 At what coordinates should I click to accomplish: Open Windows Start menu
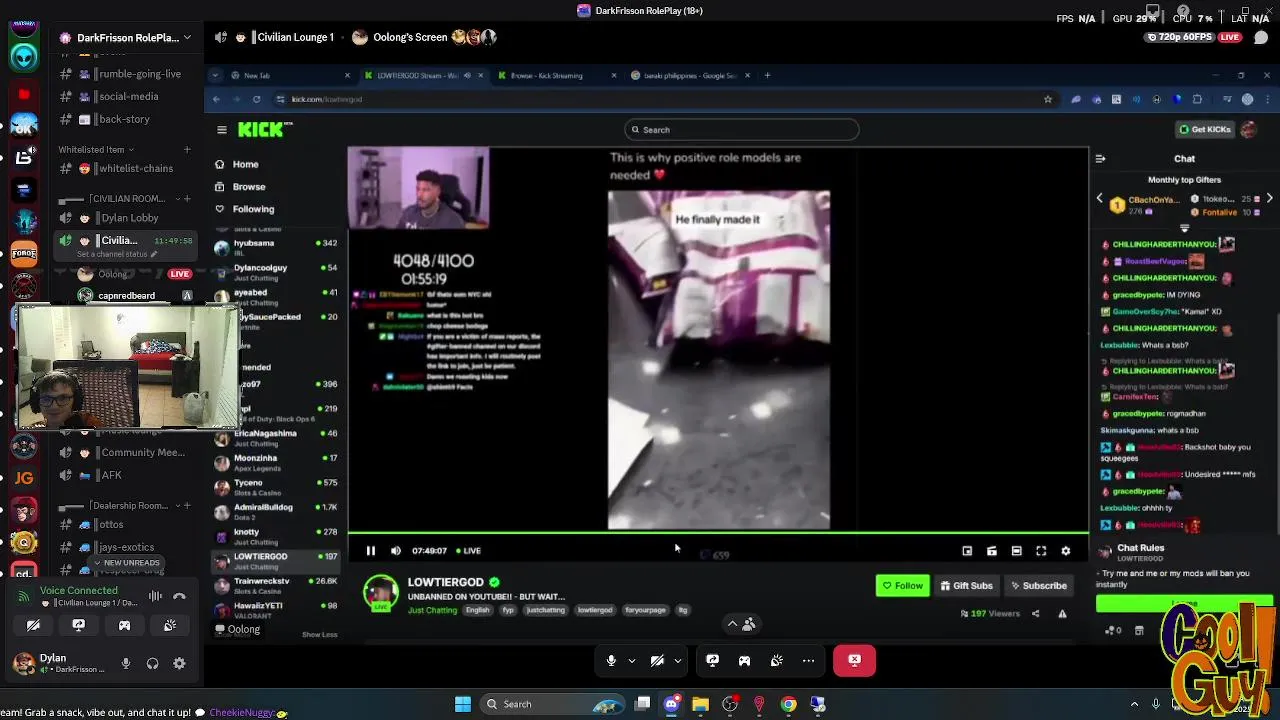[463, 704]
